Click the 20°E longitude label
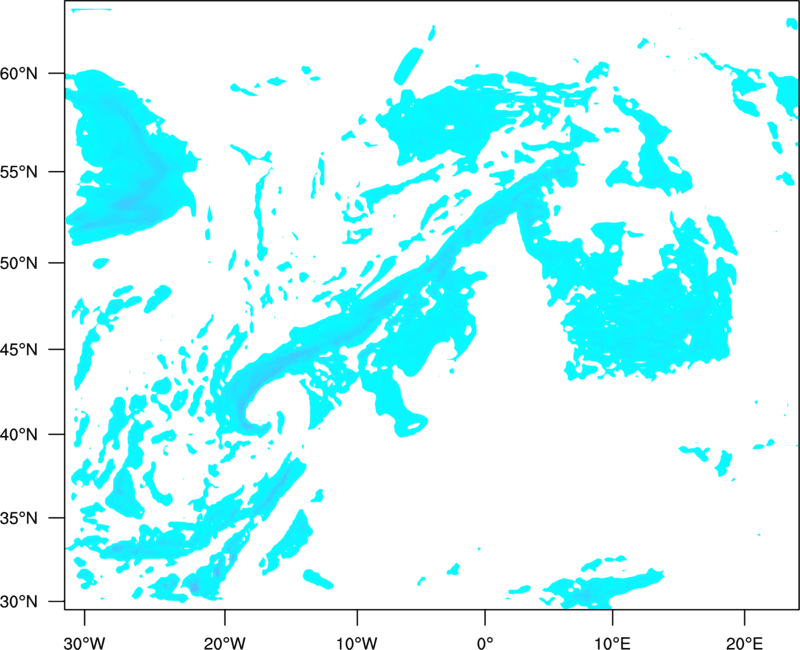Viewport: 800px width, 650px height. point(744,643)
